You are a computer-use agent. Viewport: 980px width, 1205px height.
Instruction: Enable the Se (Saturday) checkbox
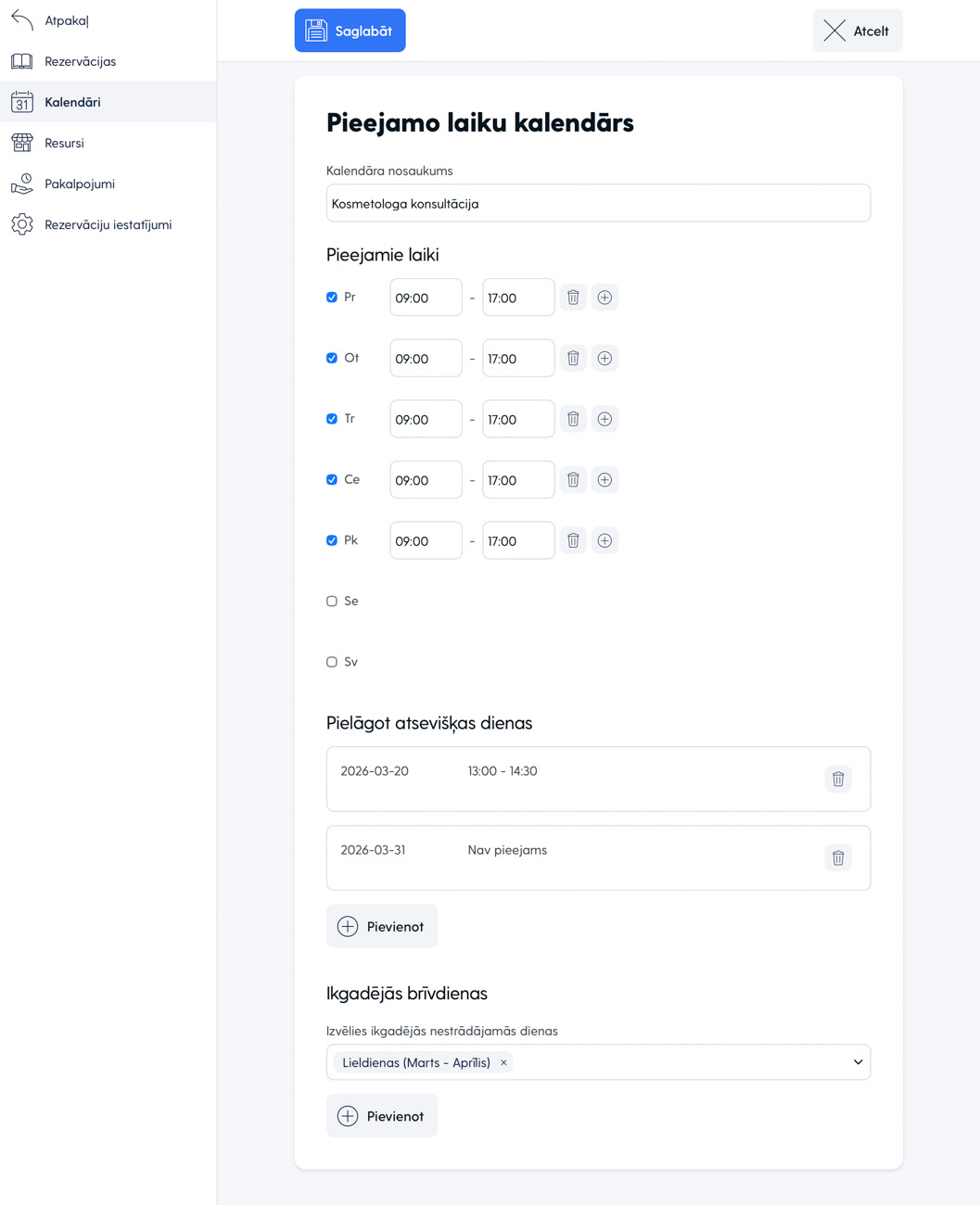click(x=332, y=602)
